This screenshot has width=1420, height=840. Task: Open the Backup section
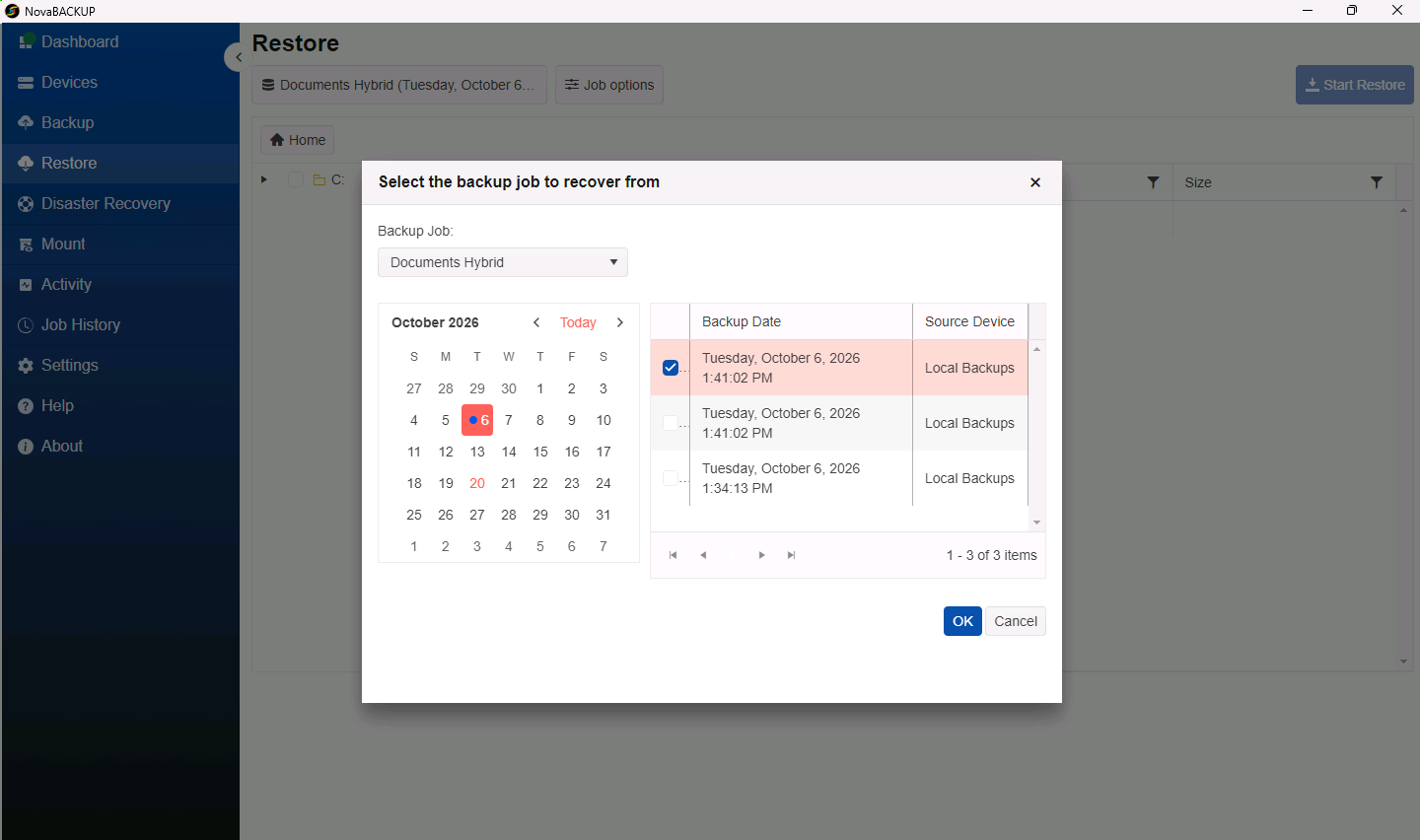point(119,123)
